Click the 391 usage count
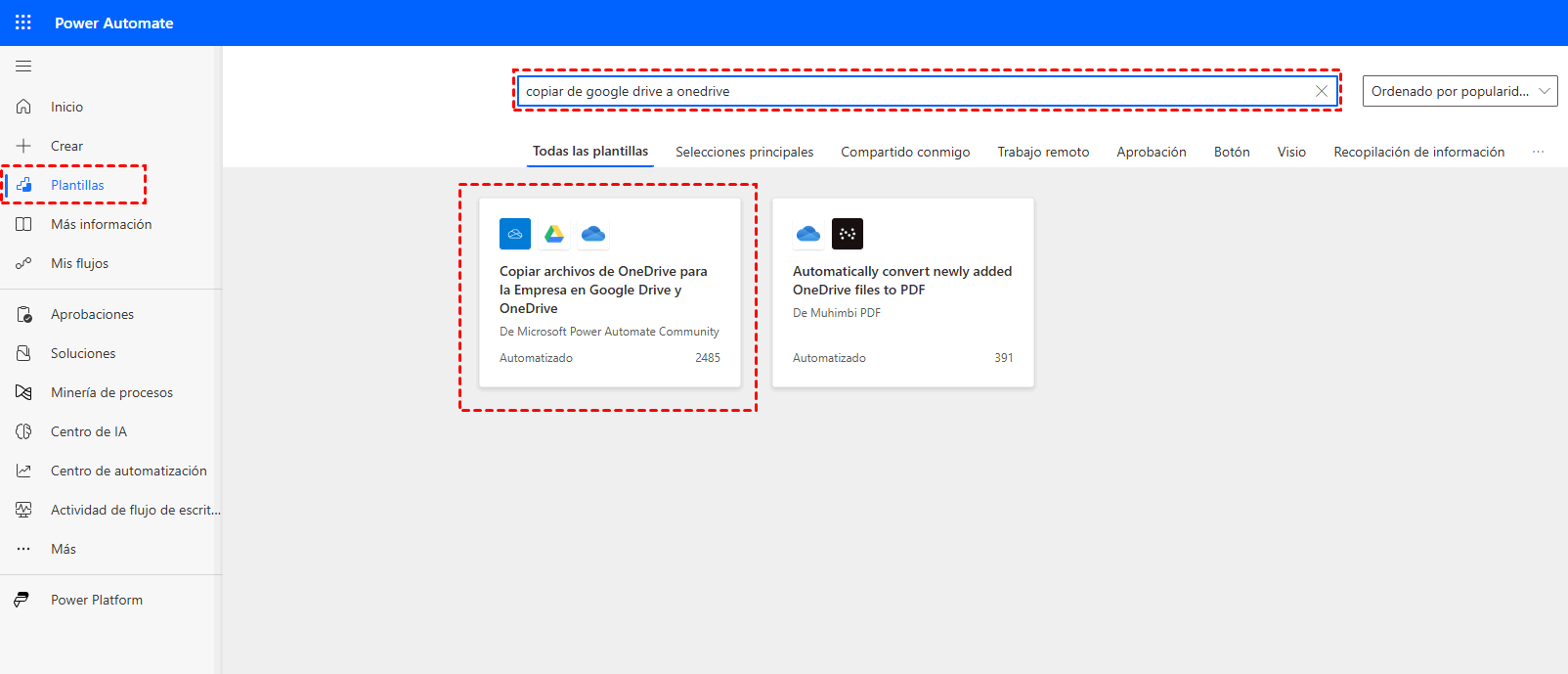 1004,358
